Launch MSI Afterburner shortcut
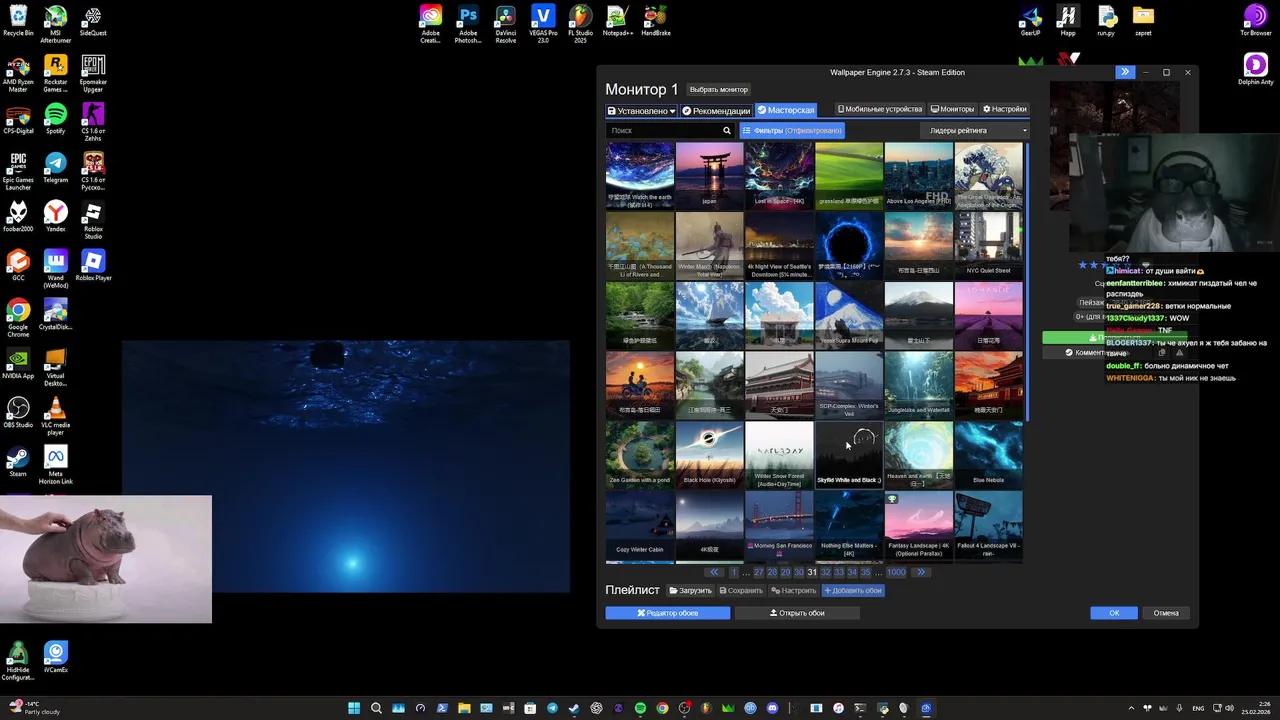Screen dimensions: 1280x720 pyautogui.click(x=56, y=22)
